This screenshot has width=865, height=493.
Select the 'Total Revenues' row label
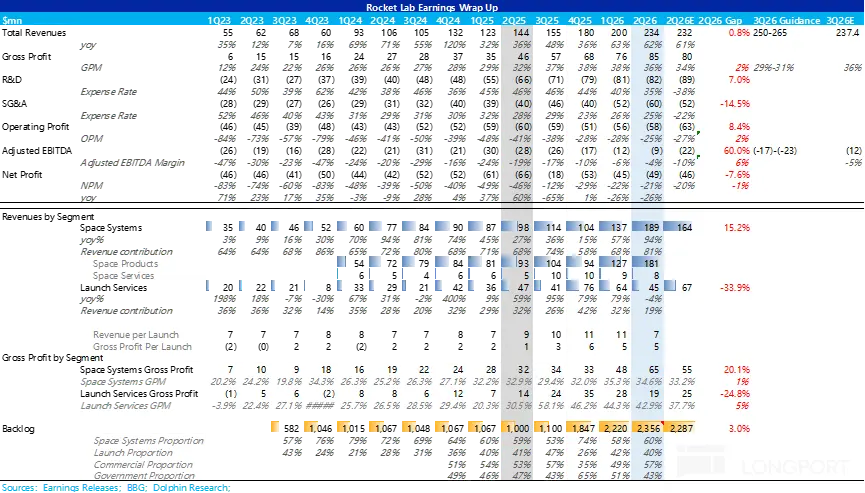point(34,33)
